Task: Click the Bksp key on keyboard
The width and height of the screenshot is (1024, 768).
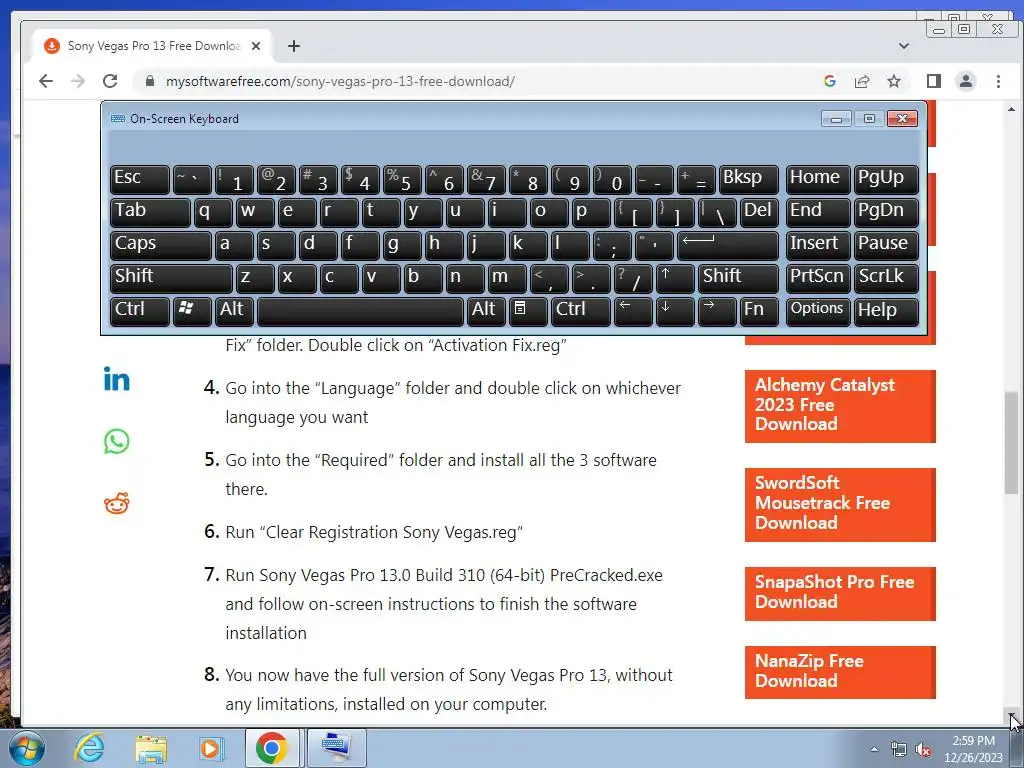Action: point(748,179)
